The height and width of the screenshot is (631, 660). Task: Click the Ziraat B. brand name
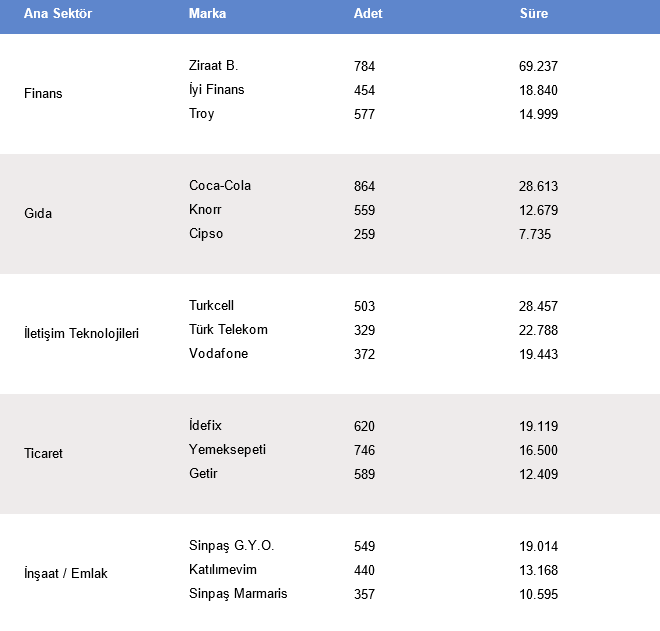(213, 66)
